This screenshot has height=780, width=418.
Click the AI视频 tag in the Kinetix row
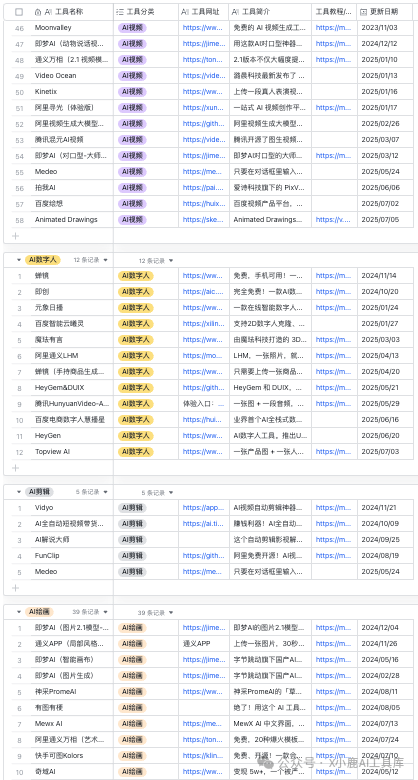coord(132,92)
